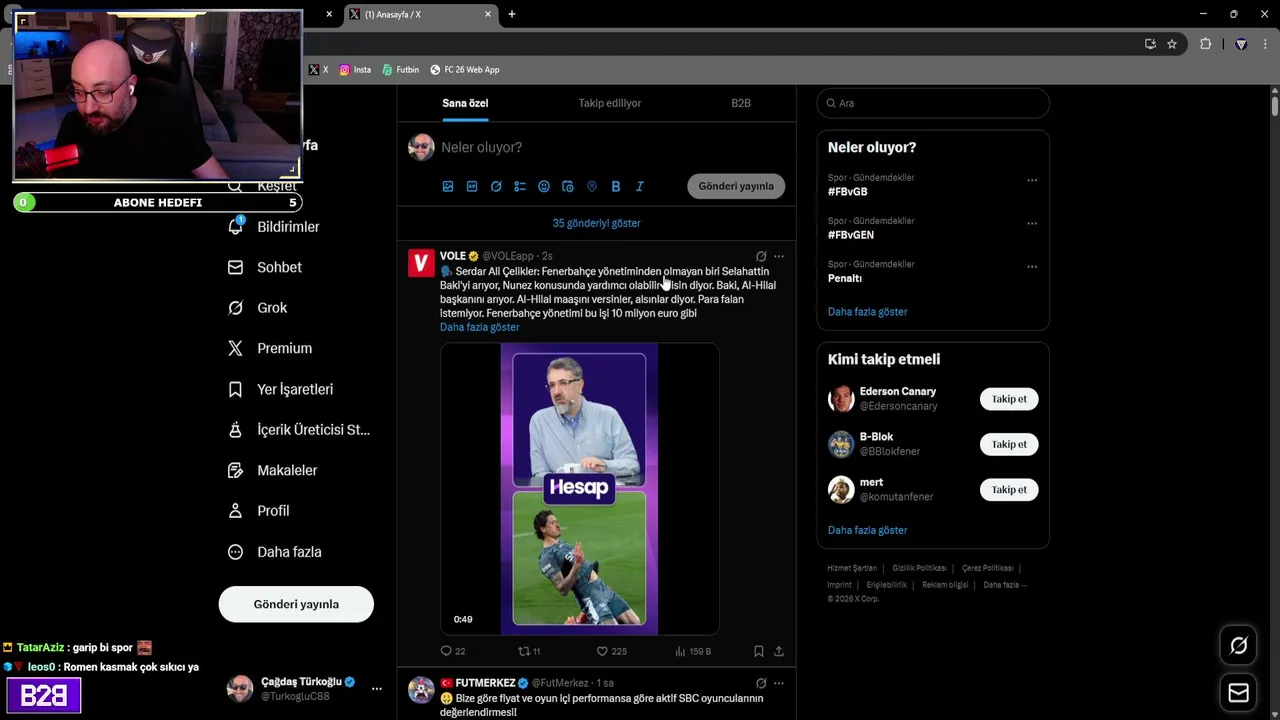Open the floating messages button
The height and width of the screenshot is (720, 1280).
(1238, 693)
